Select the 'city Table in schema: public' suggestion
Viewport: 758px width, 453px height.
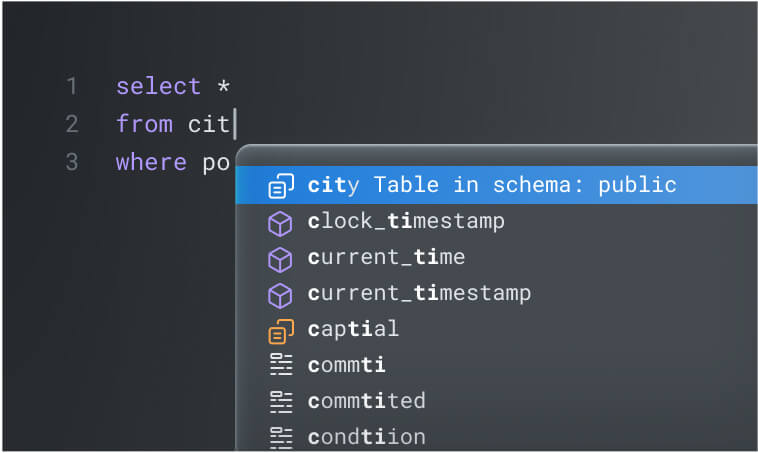tap(492, 185)
